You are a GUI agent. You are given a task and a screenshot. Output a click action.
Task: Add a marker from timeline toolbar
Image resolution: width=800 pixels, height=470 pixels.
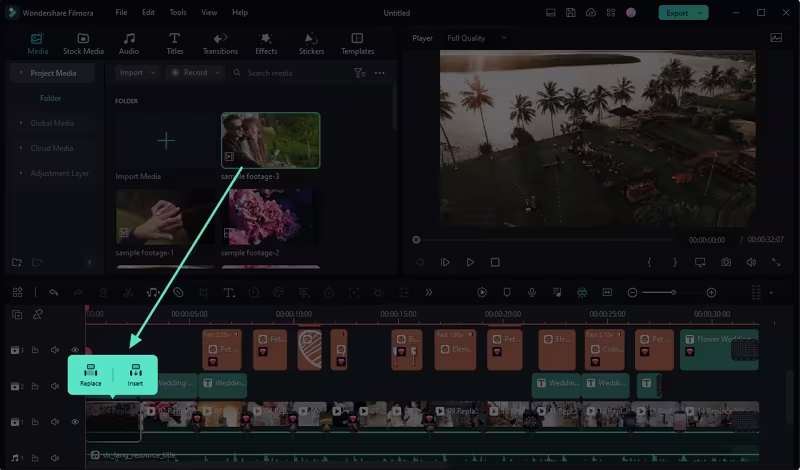tap(507, 292)
